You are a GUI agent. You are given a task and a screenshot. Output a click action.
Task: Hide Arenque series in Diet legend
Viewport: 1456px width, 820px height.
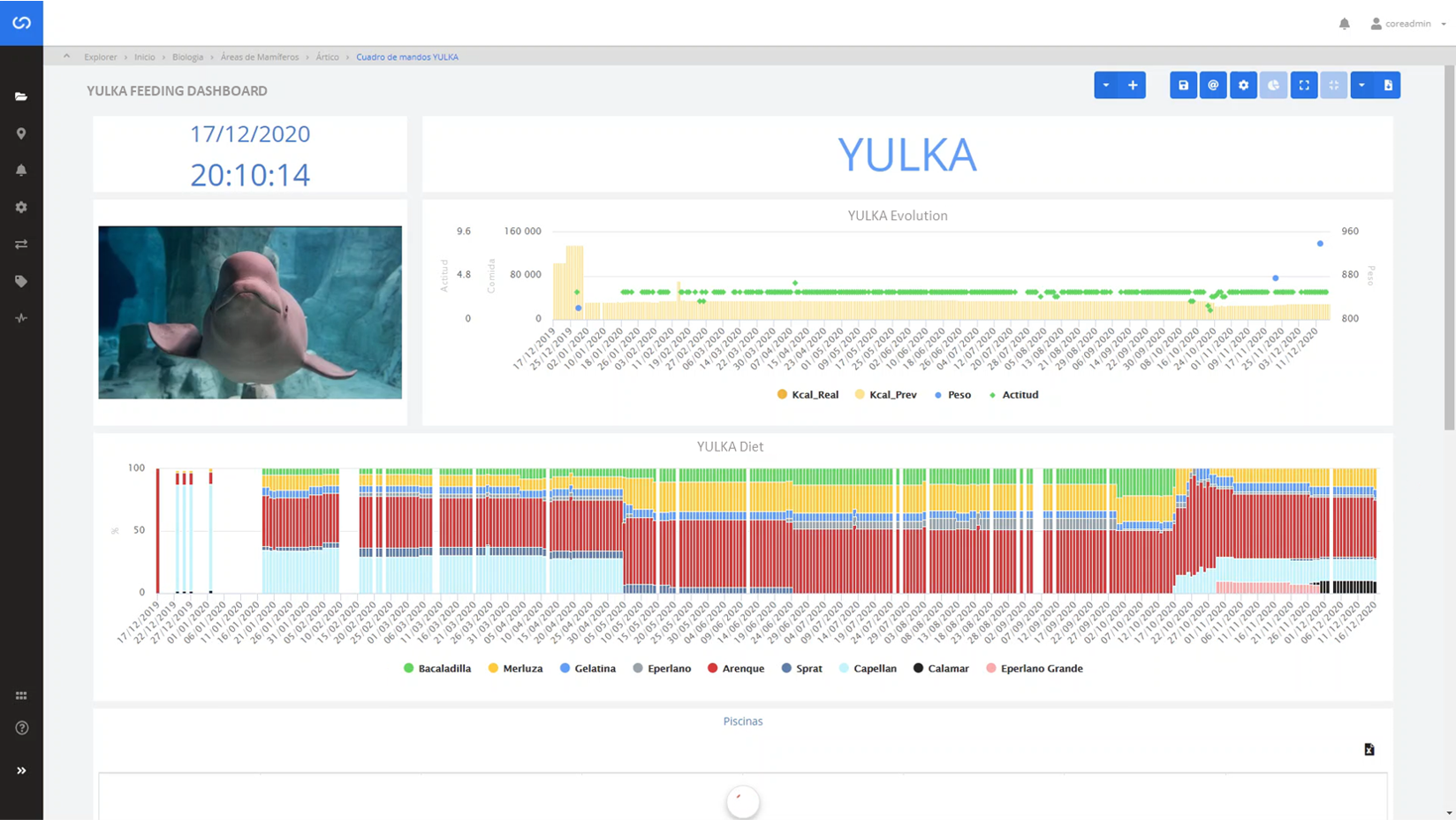point(735,669)
